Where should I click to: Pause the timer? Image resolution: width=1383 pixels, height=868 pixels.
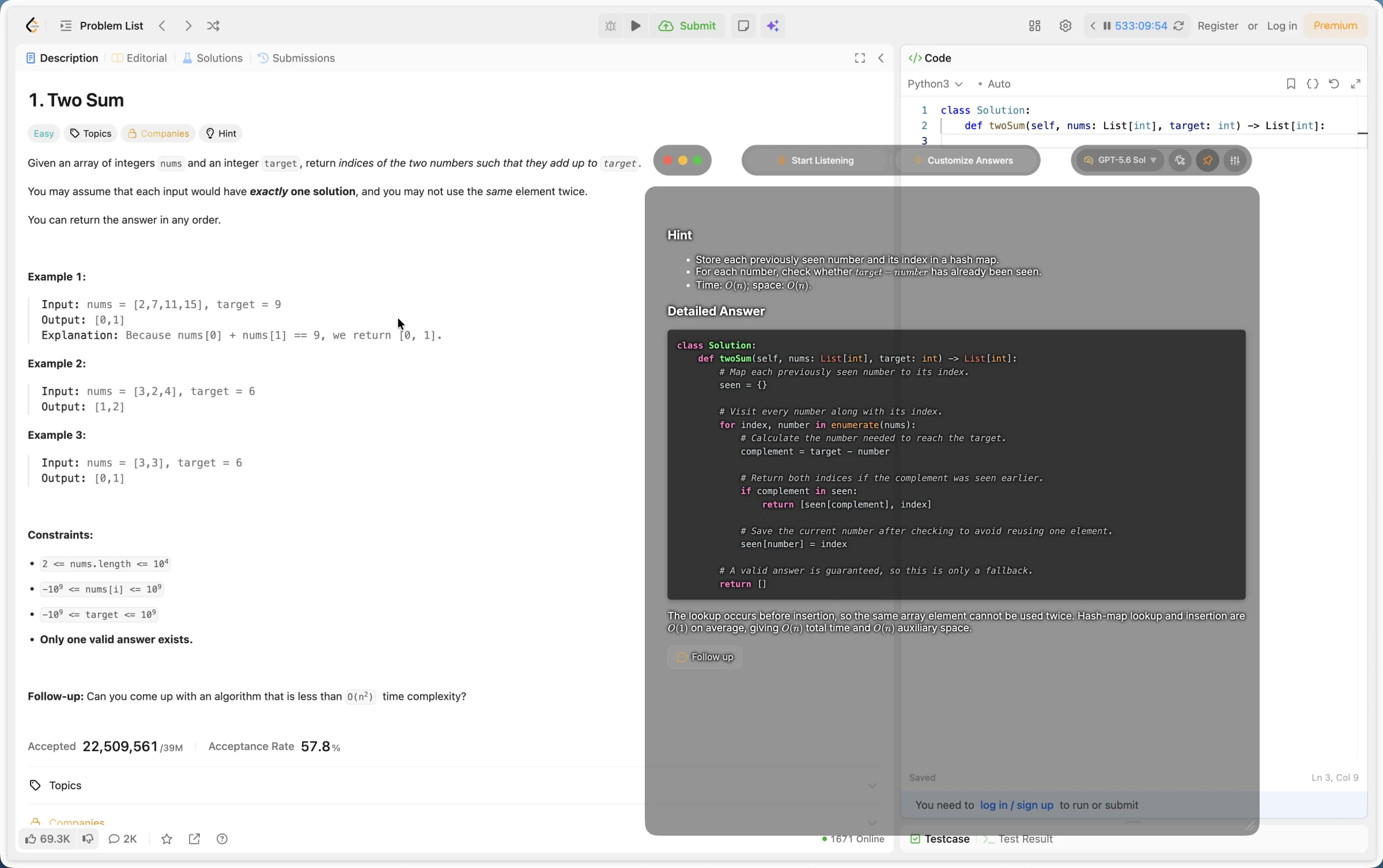click(x=1106, y=25)
